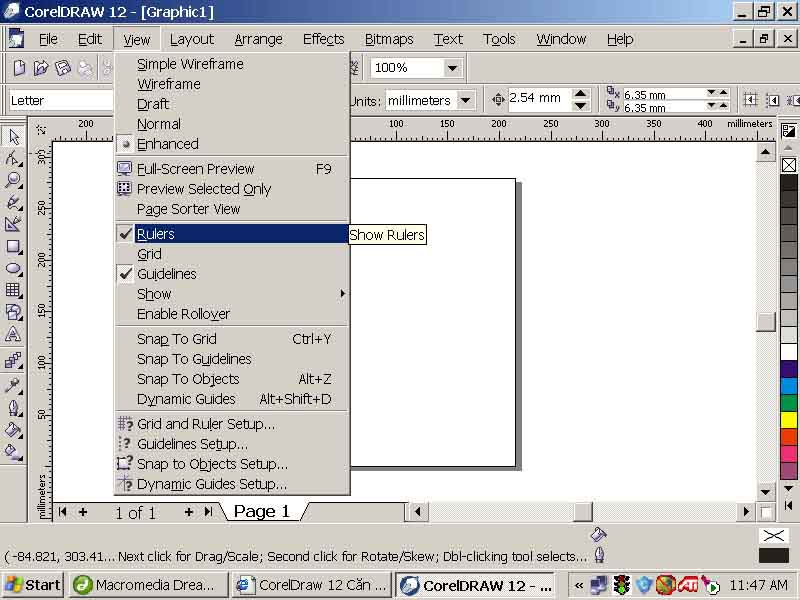
Task: Open the Letter paper size box
Action: [61, 101]
